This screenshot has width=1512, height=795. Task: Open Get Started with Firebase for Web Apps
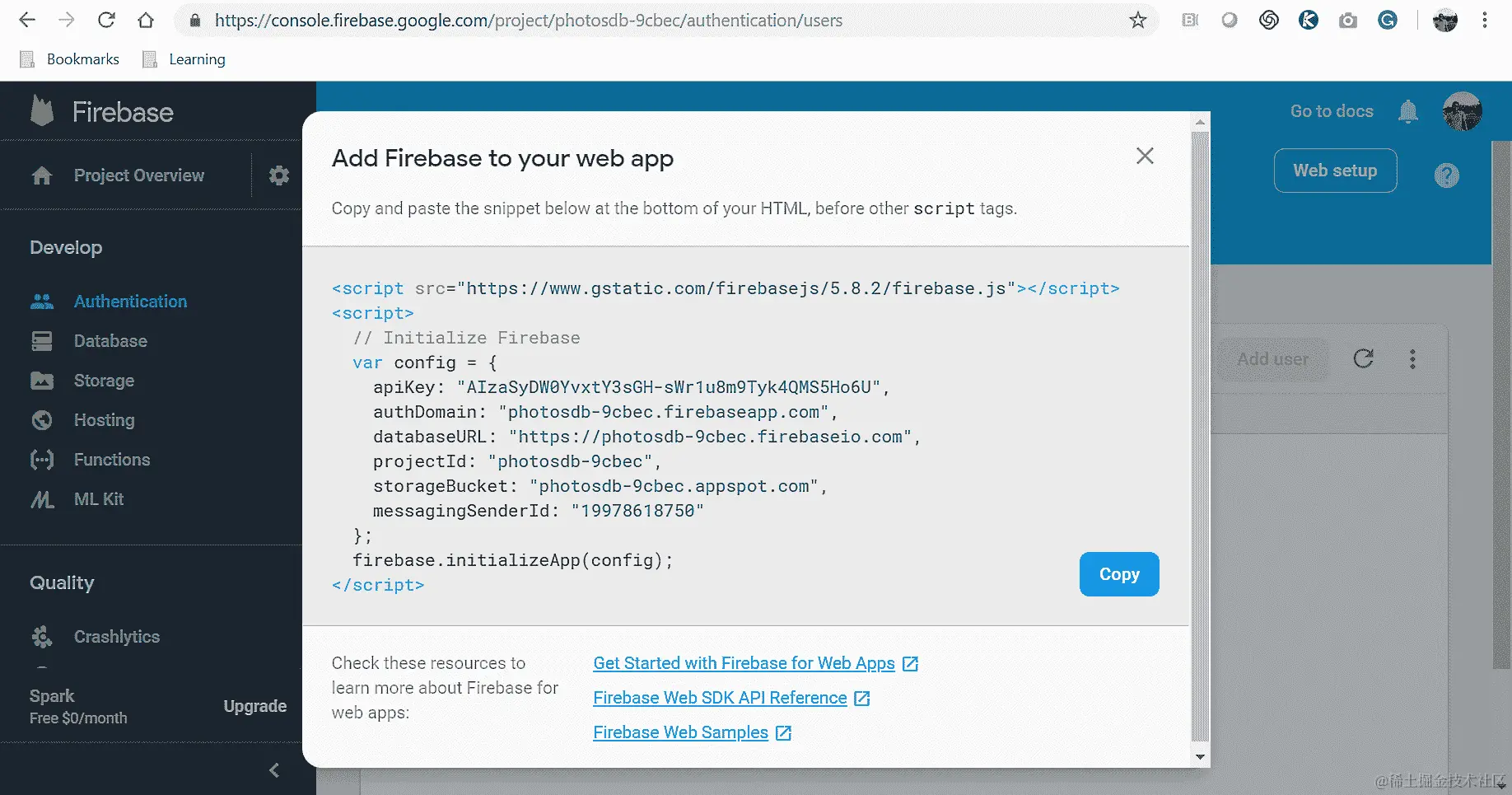point(744,663)
